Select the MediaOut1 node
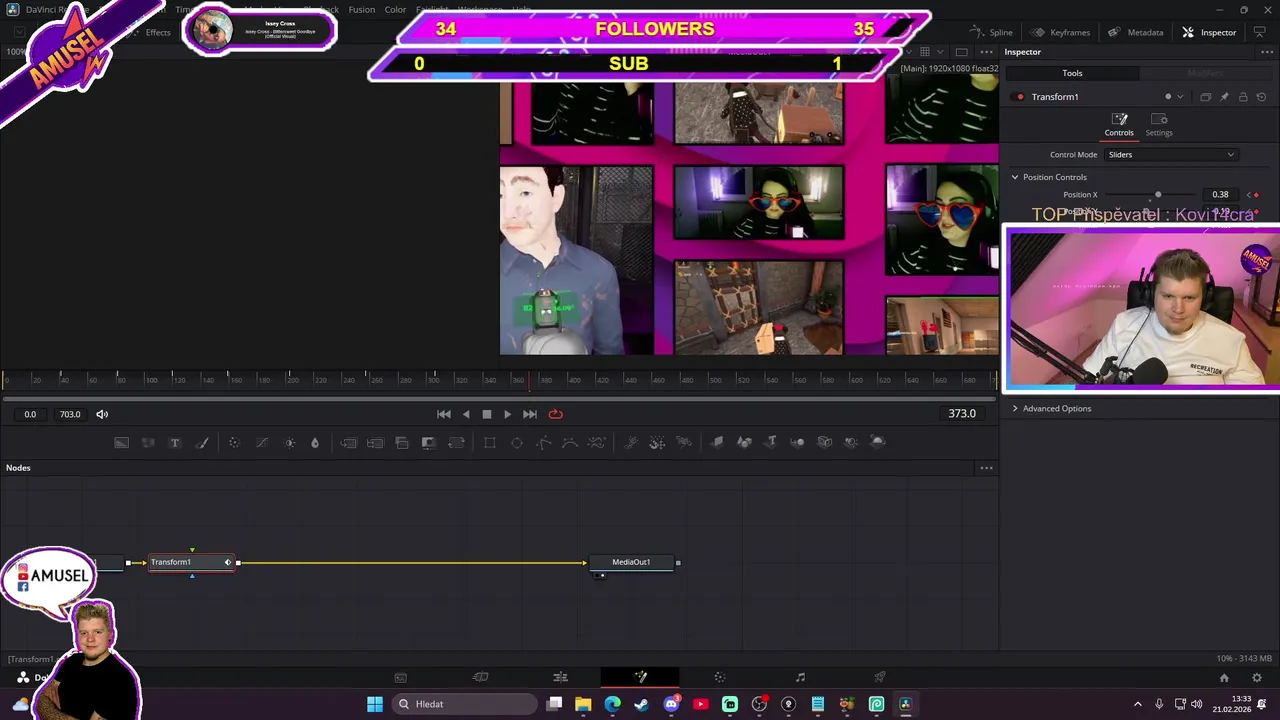1280x720 pixels. click(x=631, y=562)
